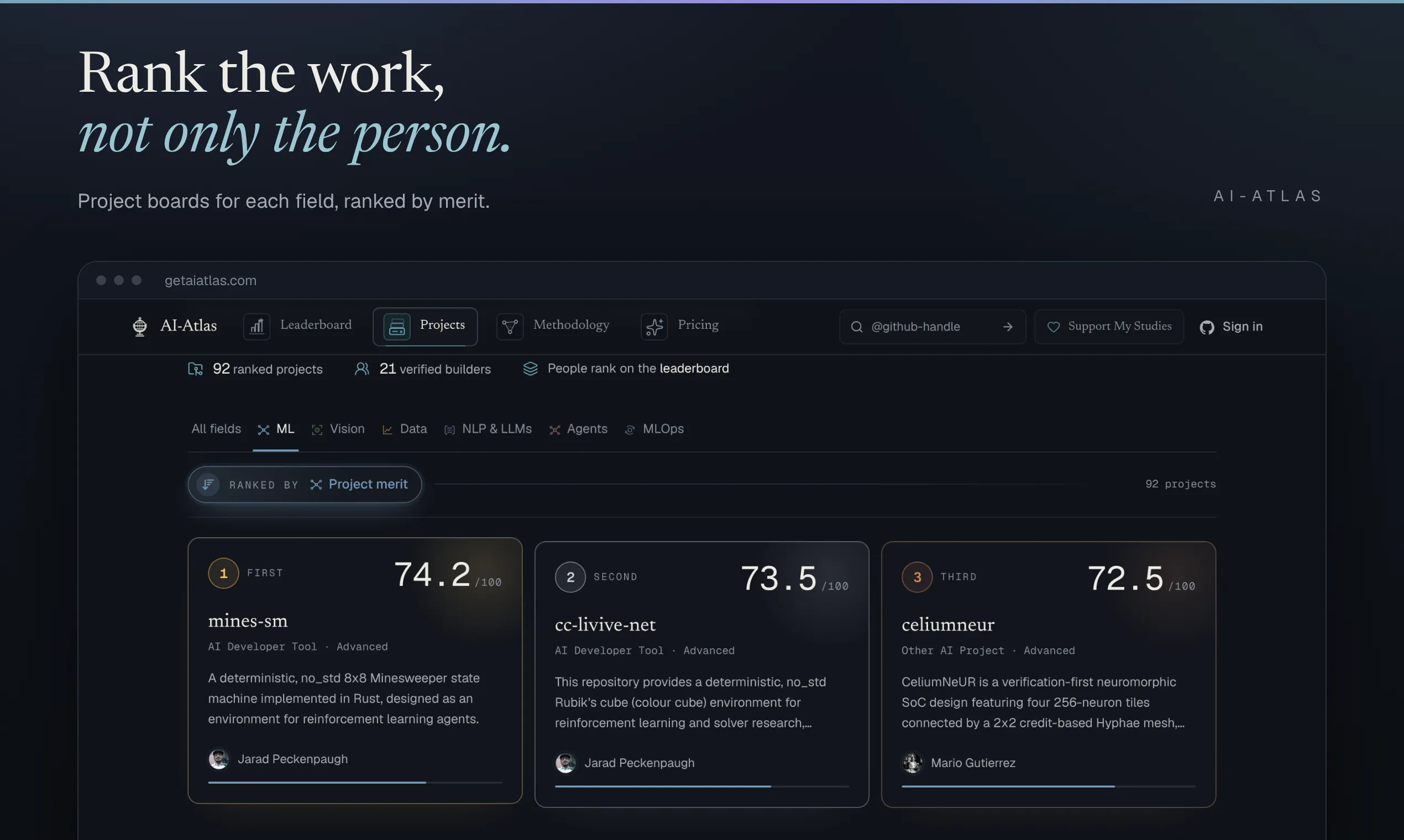Click 'Other AI Project · Advanced' label
The image size is (1404, 840).
pos(988,650)
